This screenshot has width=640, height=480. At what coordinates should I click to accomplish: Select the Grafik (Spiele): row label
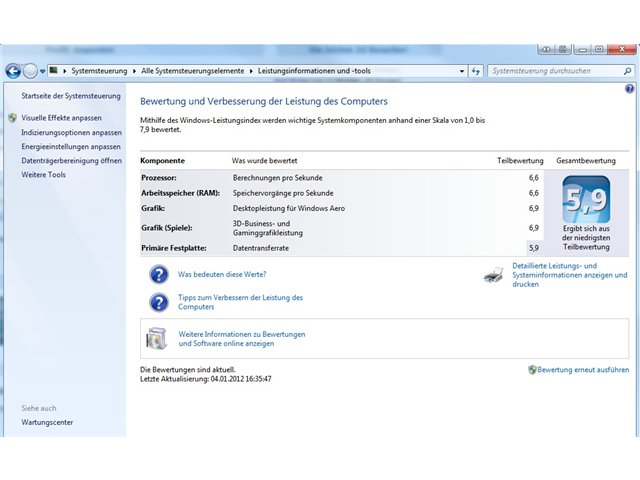[167, 228]
